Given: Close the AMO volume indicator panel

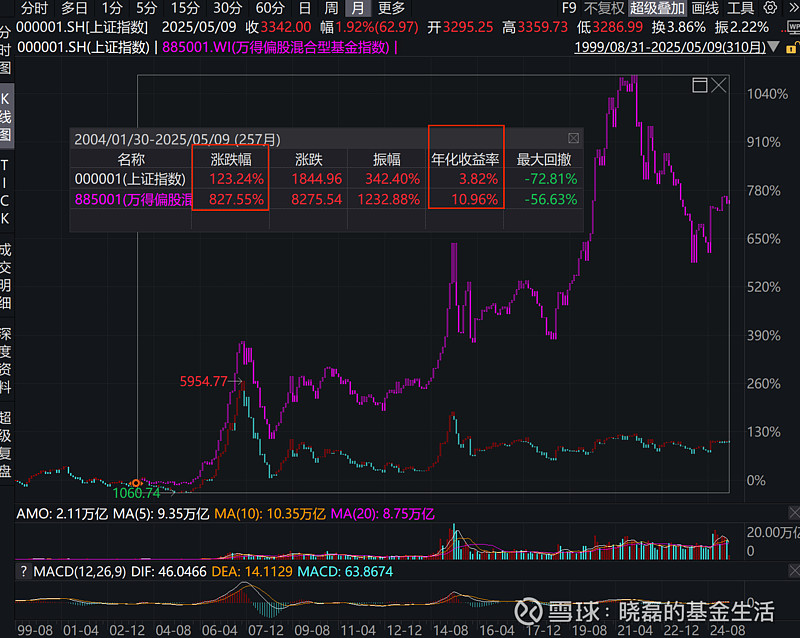Looking at the screenshot, I should [x=794, y=512].
